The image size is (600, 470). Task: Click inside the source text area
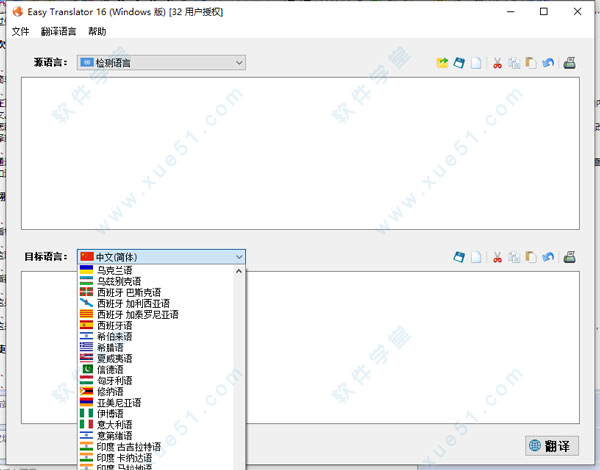[300, 153]
